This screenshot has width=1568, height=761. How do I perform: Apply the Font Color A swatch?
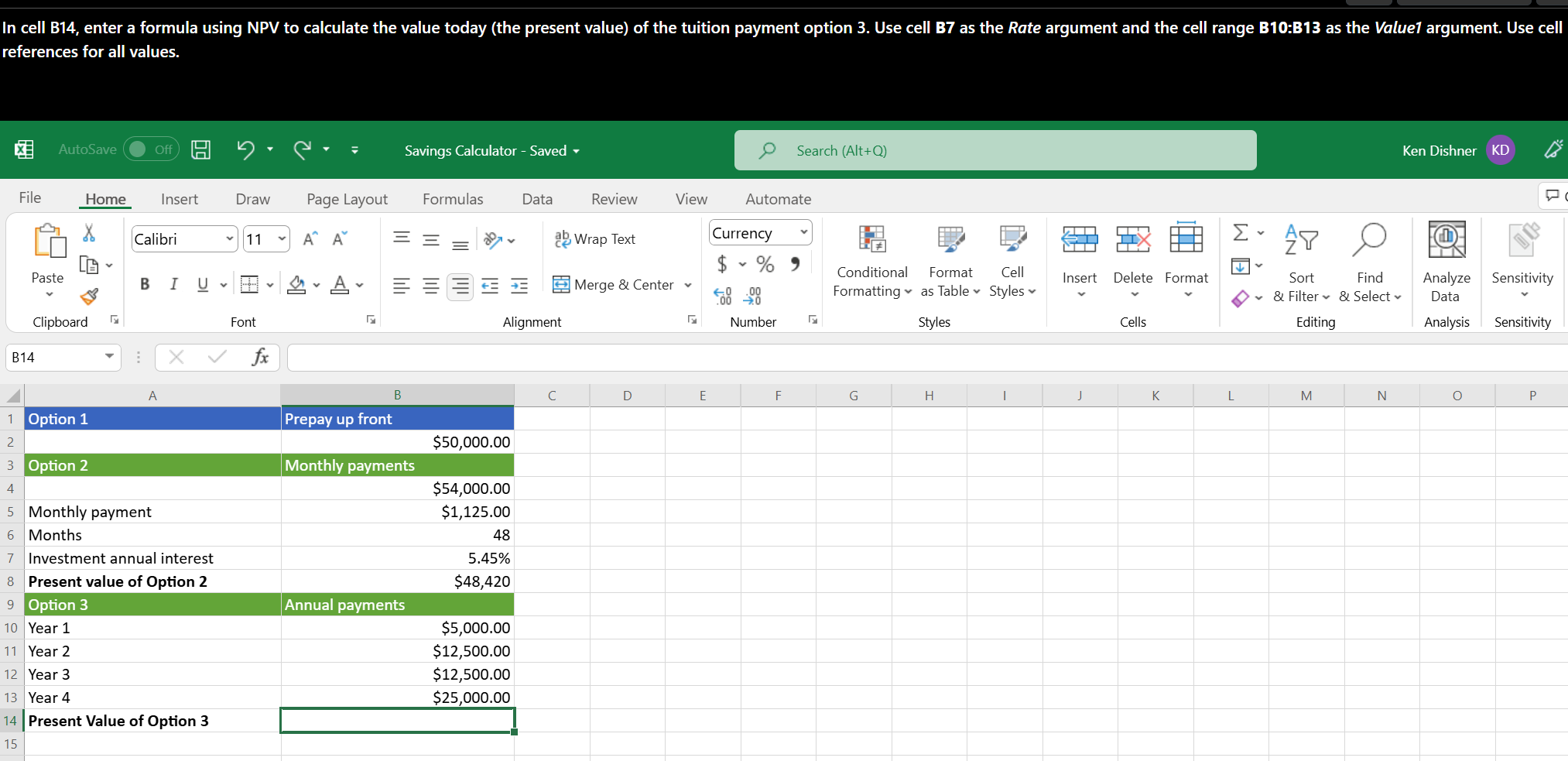(x=340, y=285)
